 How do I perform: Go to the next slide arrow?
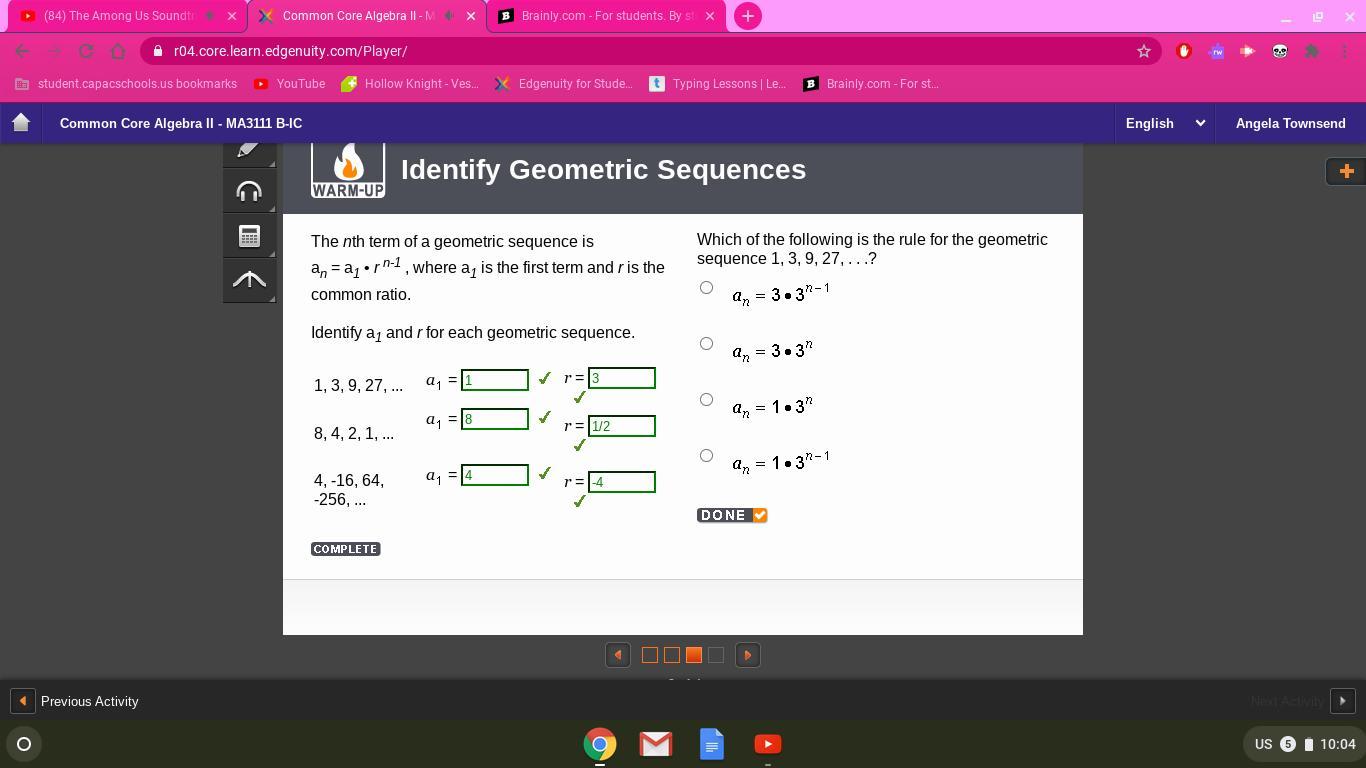point(747,655)
